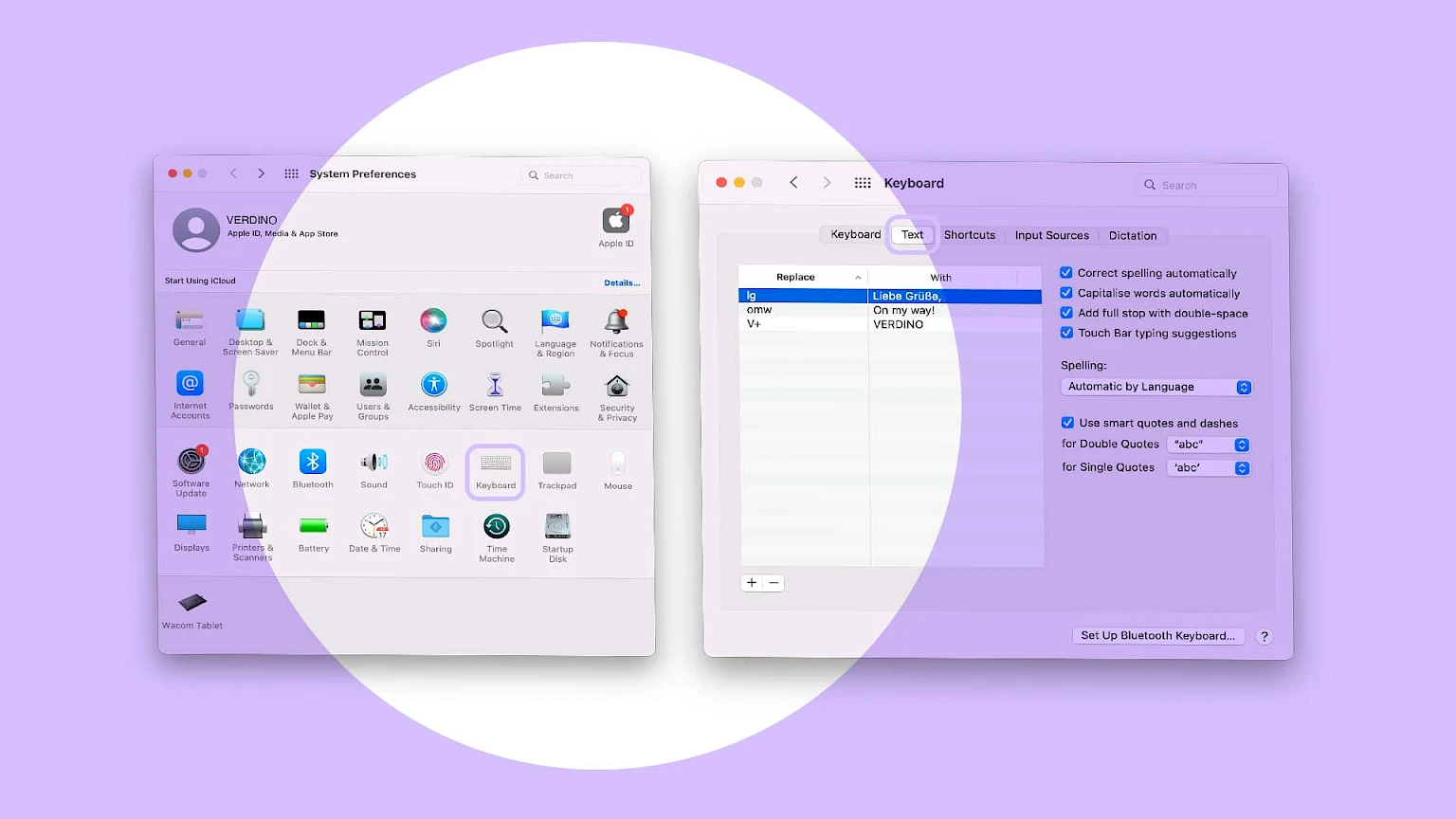The height and width of the screenshot is (819, 1456).
Task: Click search field in Keyboard window
Action: pyautogui.click(x=1207, y=185)
